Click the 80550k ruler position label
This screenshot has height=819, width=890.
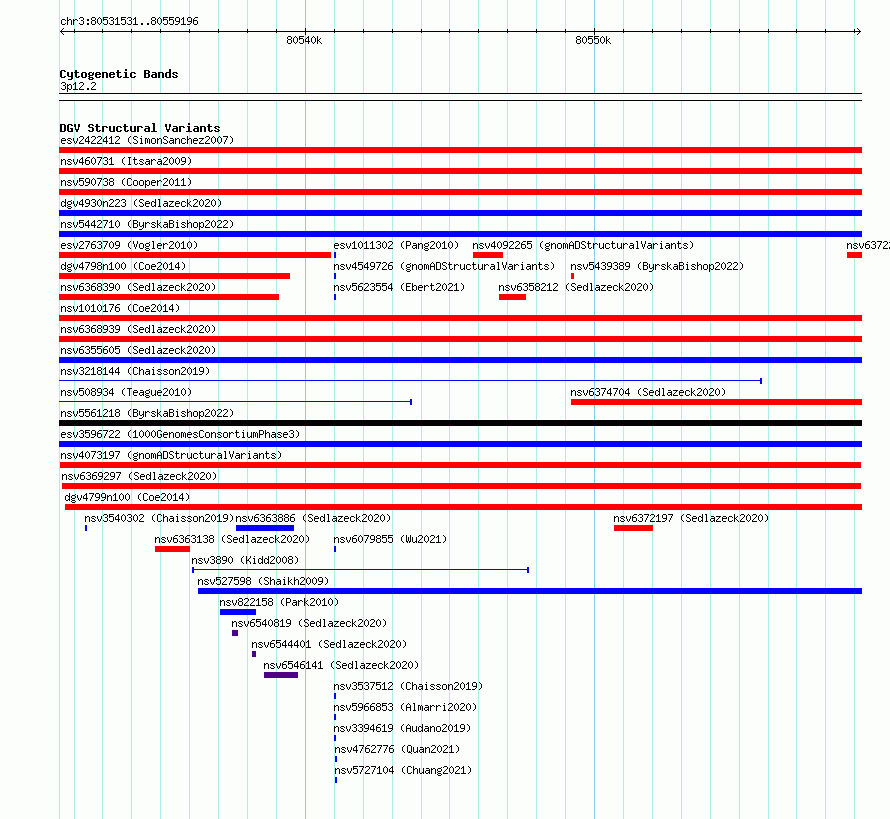click(593, 40)
